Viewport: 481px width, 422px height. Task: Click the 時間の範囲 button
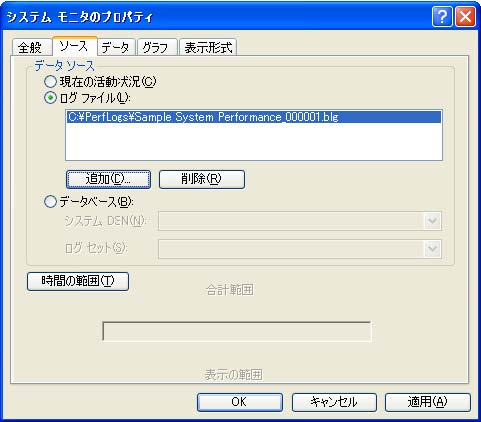click(78, 281)
